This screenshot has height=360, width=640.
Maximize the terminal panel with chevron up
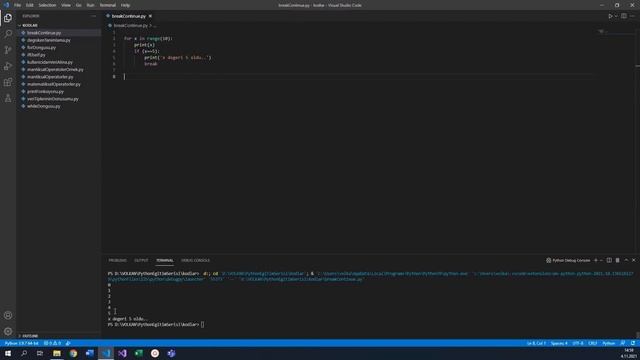(x=626, y=260)
